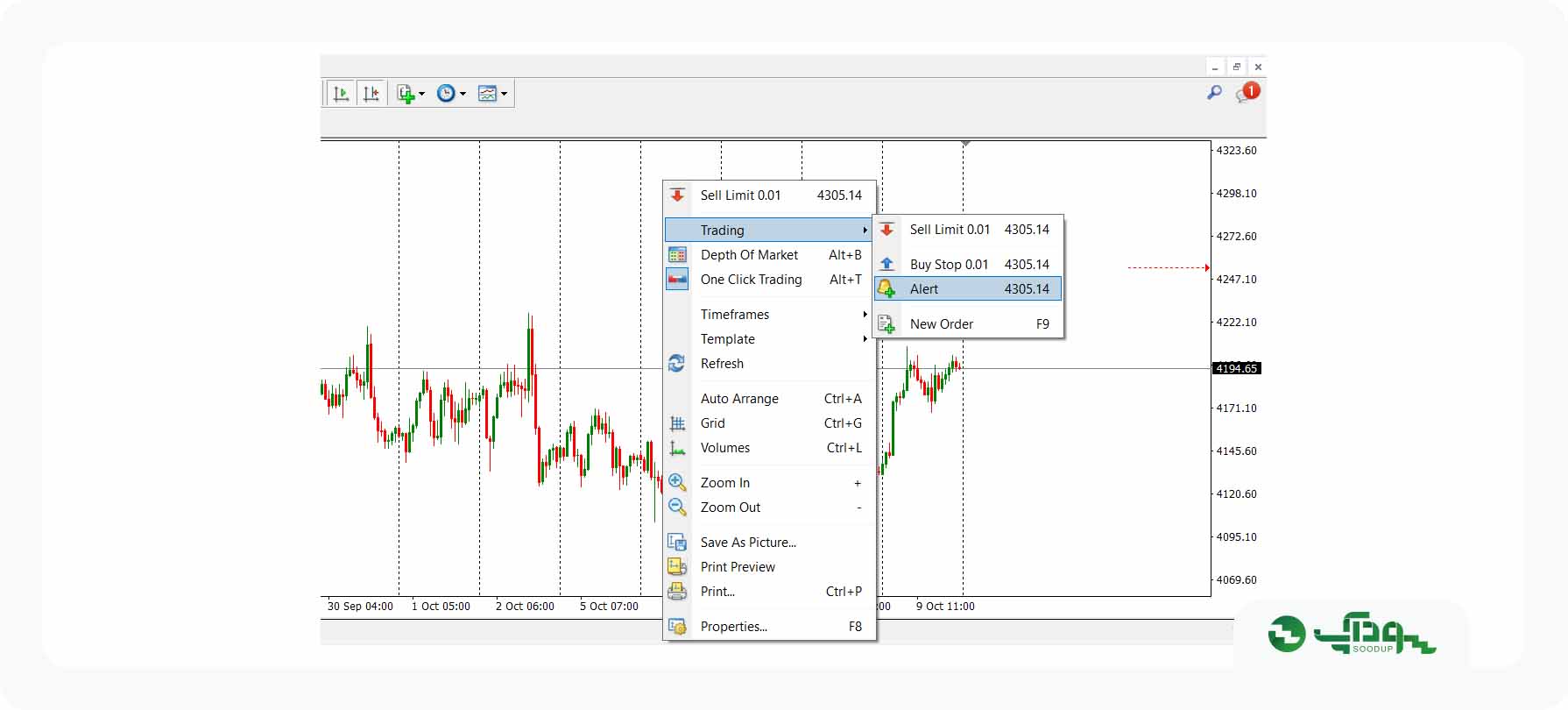1568x710 pixels.
Task: Open the chart templates dropdown
Action: tap(492, 94)
